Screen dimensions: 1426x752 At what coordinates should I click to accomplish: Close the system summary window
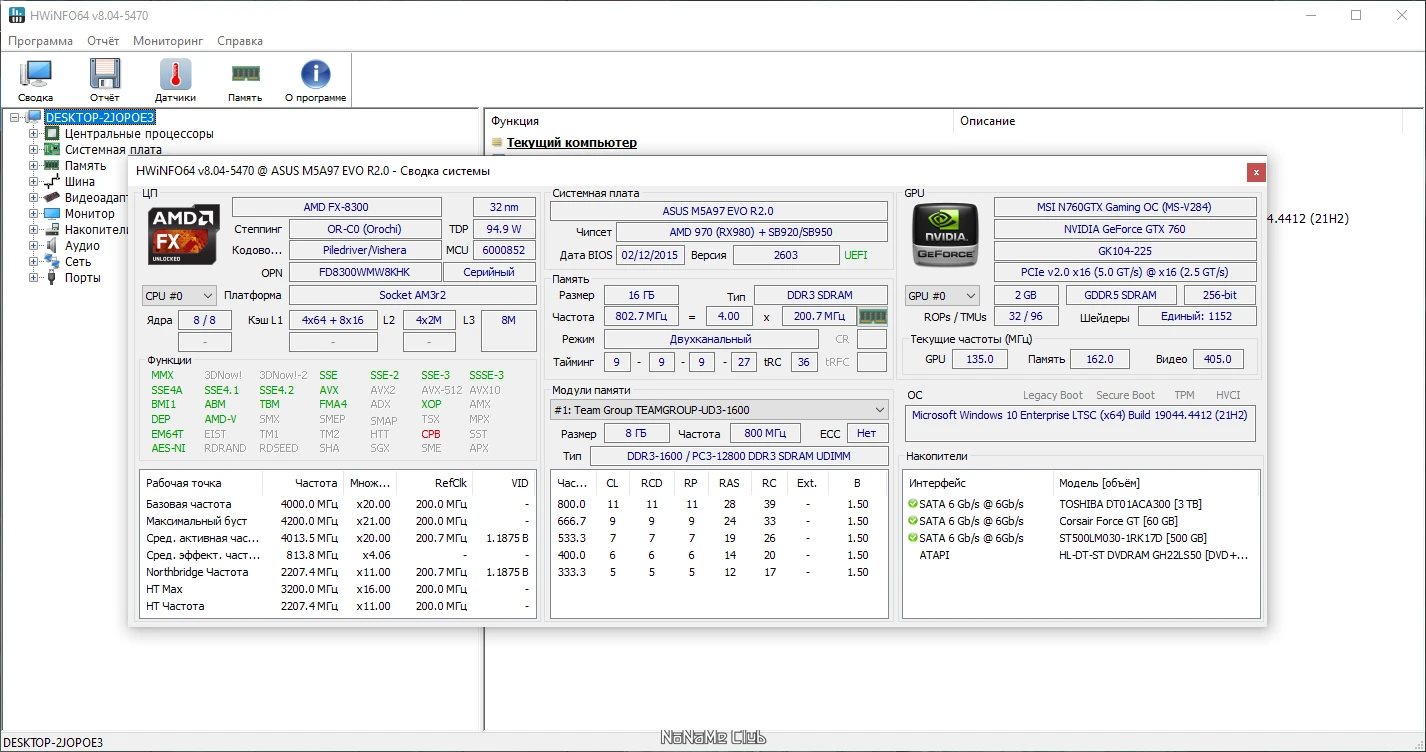tap(1255, 172)
